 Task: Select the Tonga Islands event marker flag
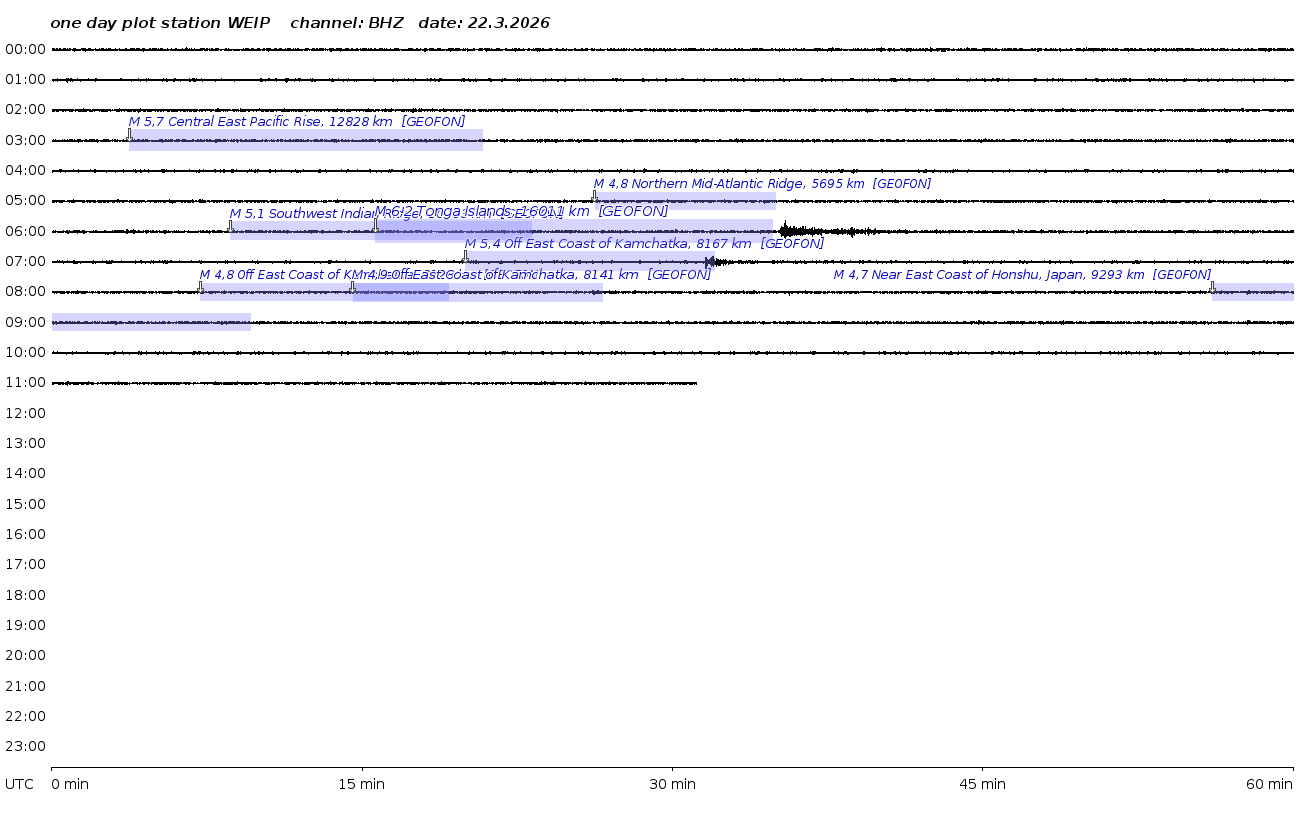tap(376, 224)
